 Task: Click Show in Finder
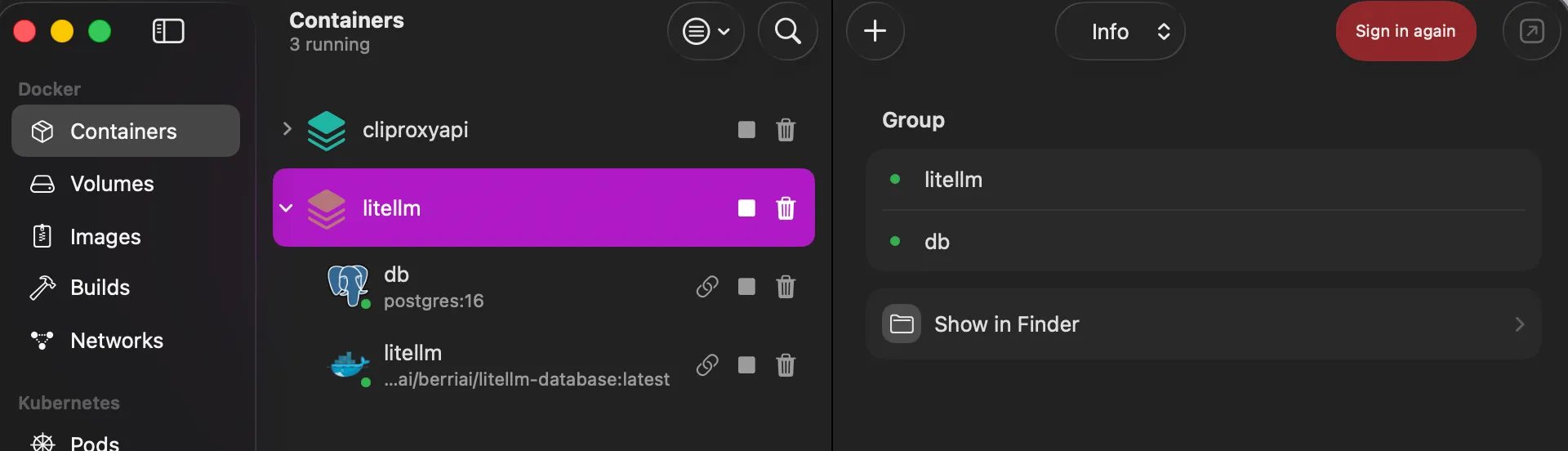tap(1204, 324)
